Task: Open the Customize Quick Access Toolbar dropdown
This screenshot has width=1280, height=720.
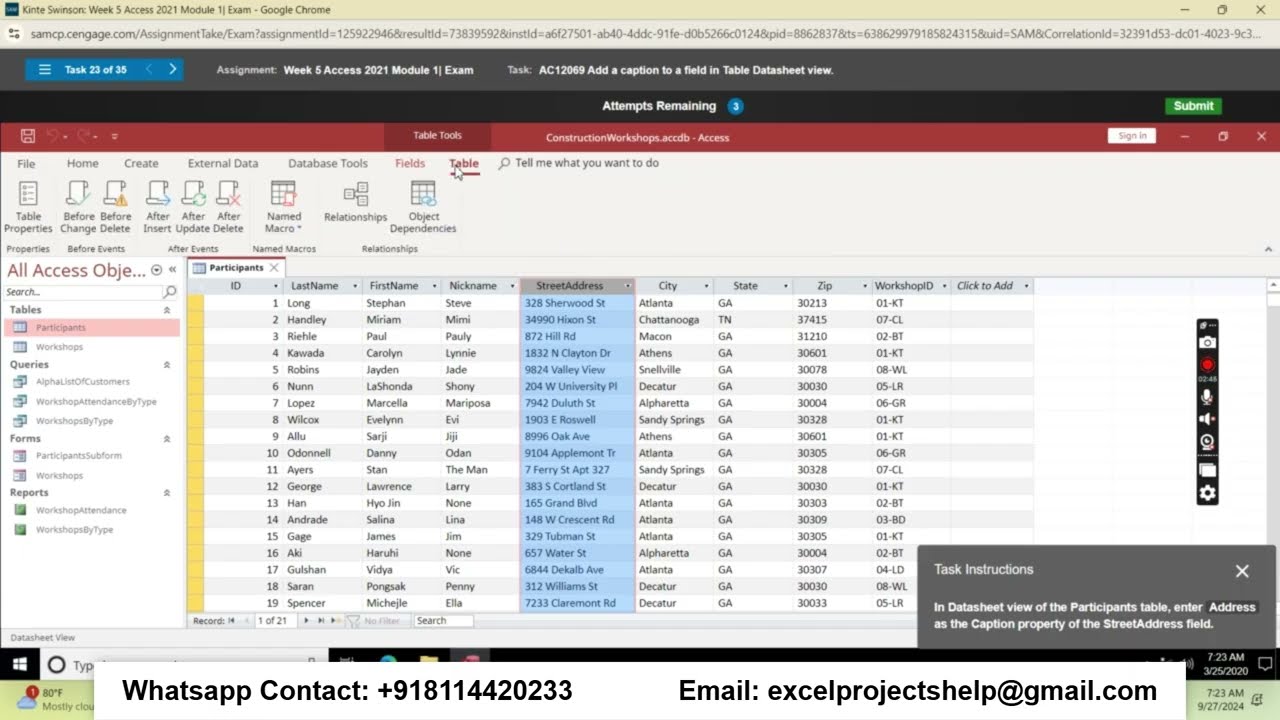Action: click(114, 136)
